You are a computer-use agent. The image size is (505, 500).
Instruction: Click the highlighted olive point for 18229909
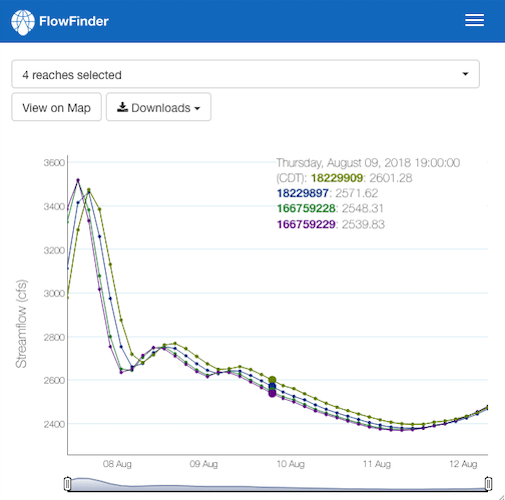point(272,380)
